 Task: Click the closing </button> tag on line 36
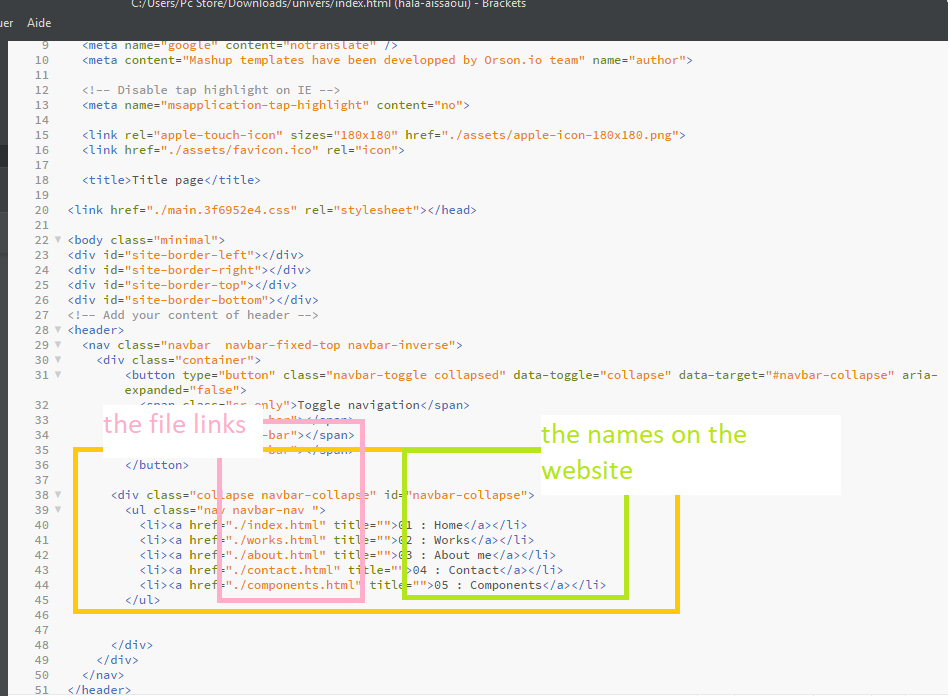pyautogui.click(x=157, y=465)
